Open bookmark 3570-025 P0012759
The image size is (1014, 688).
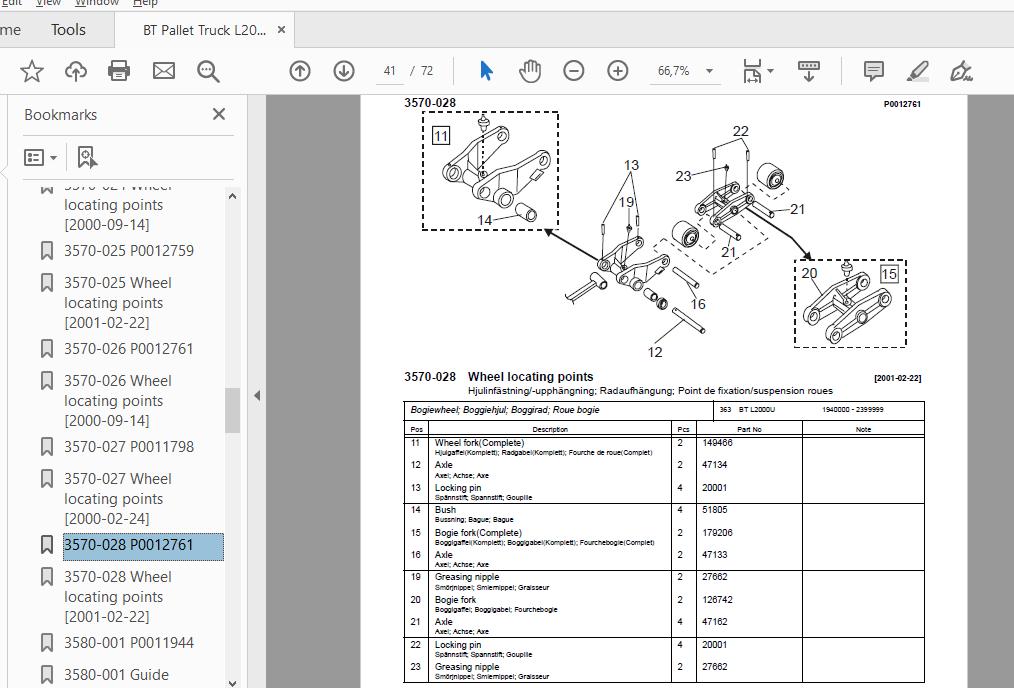pos(129,250)
